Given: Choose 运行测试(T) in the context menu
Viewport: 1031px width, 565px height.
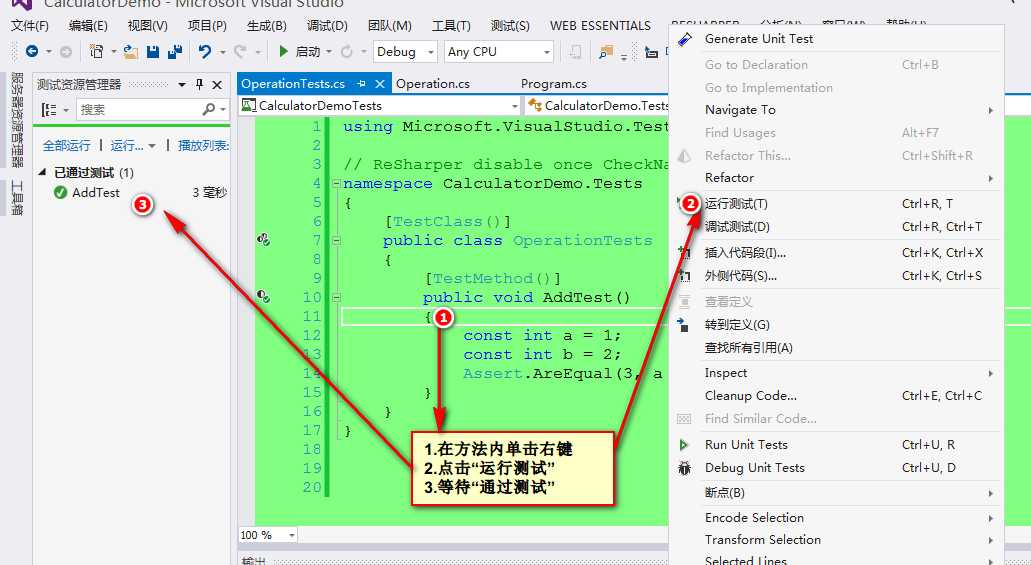Looking at the screenshot, I should pyautogui.click(x=836, y=204).
